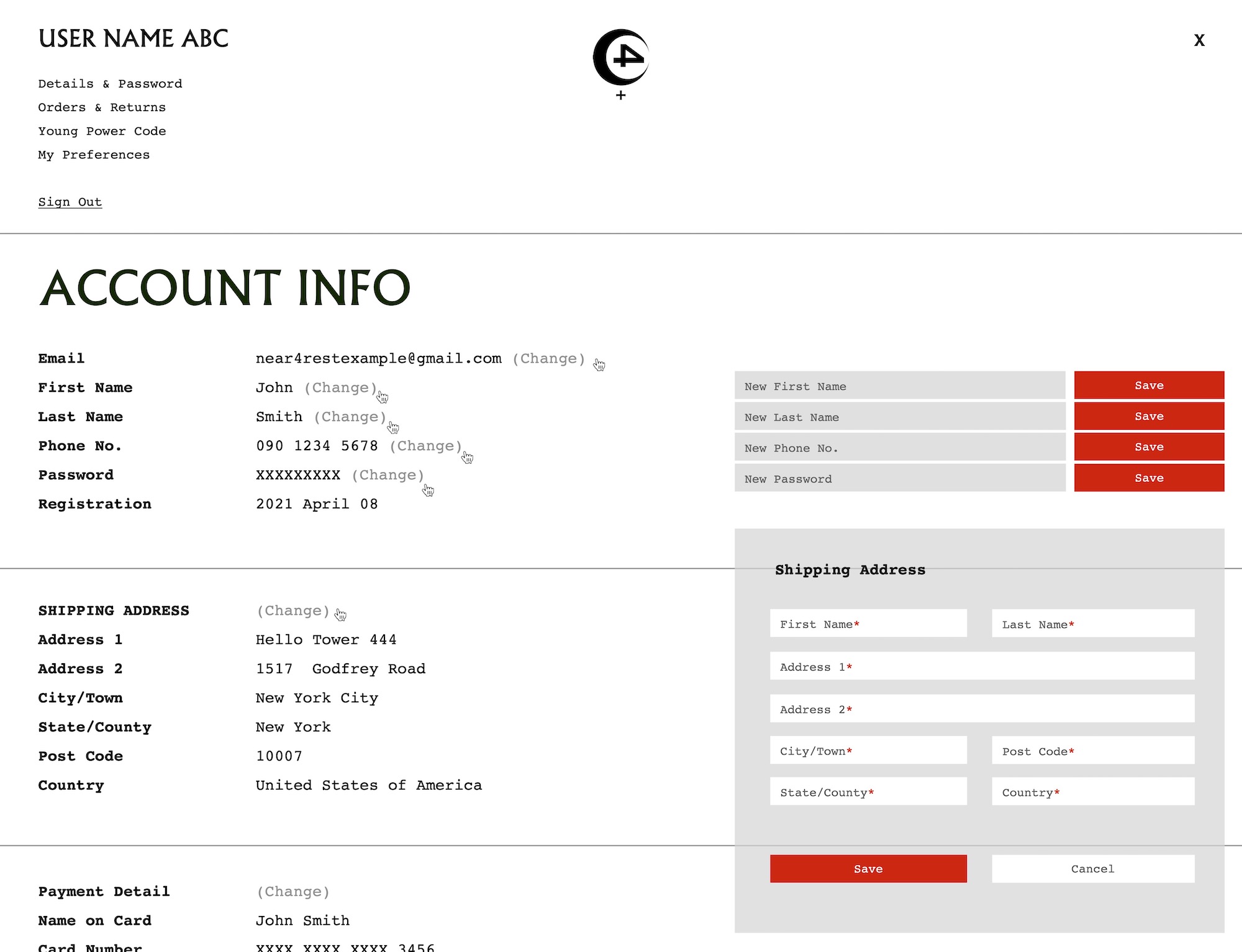This screenshot has width=1242, height=952.
Task: Click the Shipping Address form title
Action: (850, 570)
